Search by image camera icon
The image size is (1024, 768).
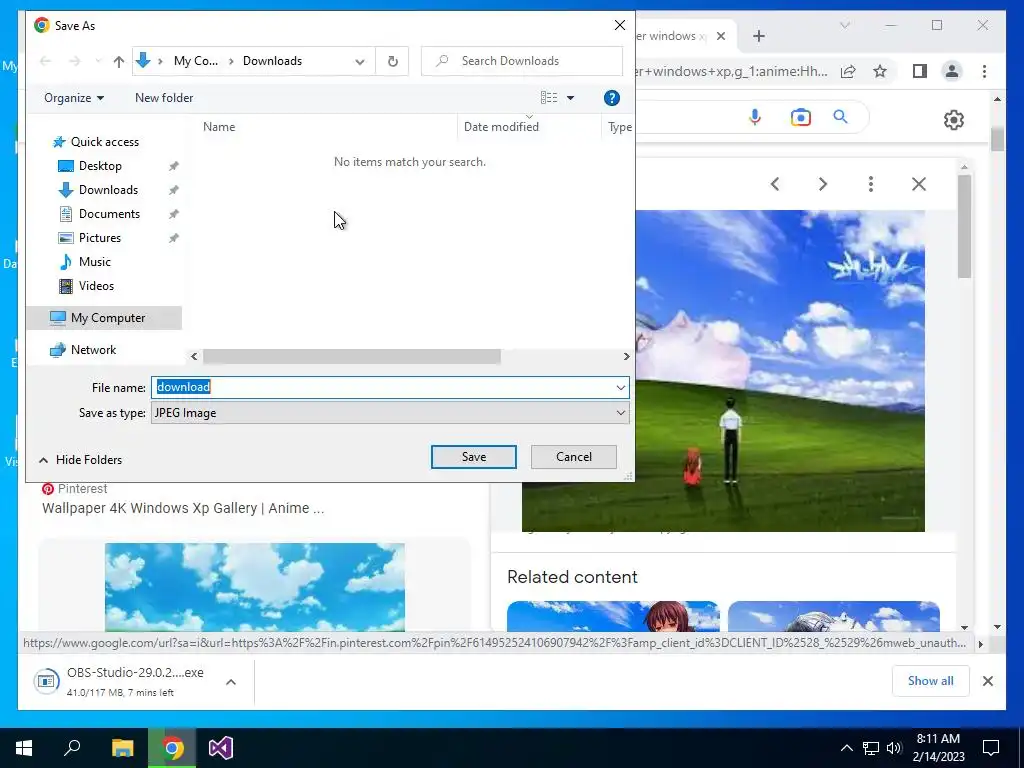tap(800, 117)
